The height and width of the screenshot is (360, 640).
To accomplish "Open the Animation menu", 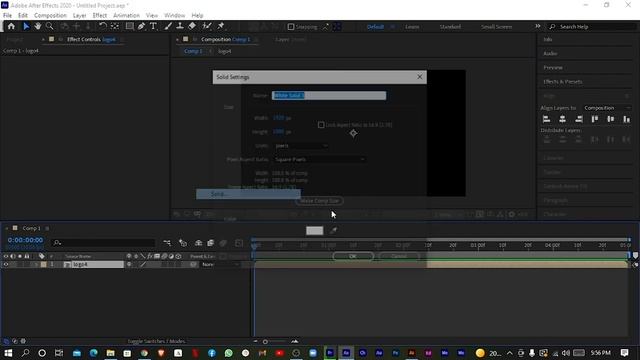I will tap(126, 15).
